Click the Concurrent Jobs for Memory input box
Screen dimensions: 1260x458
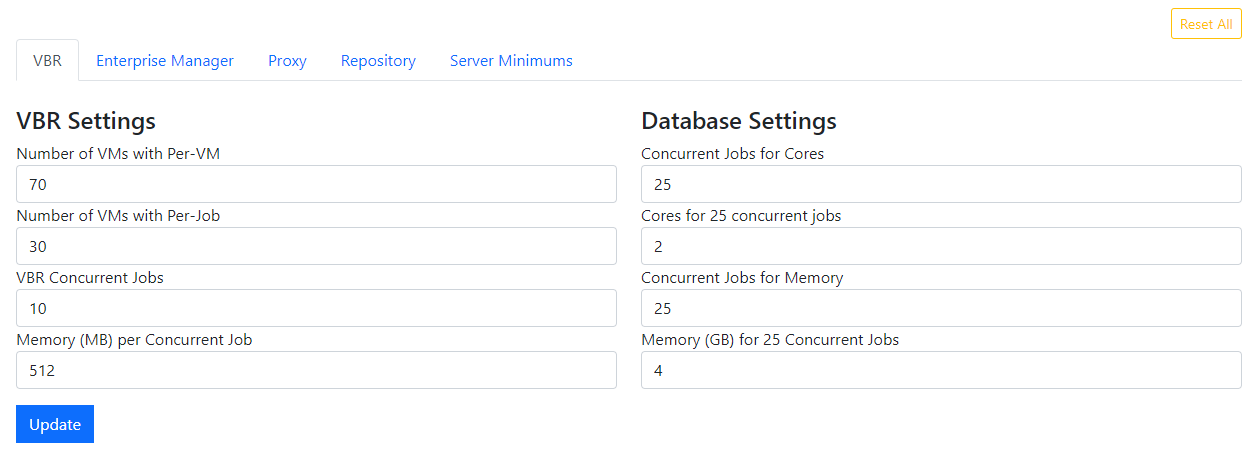pos(940,308)
